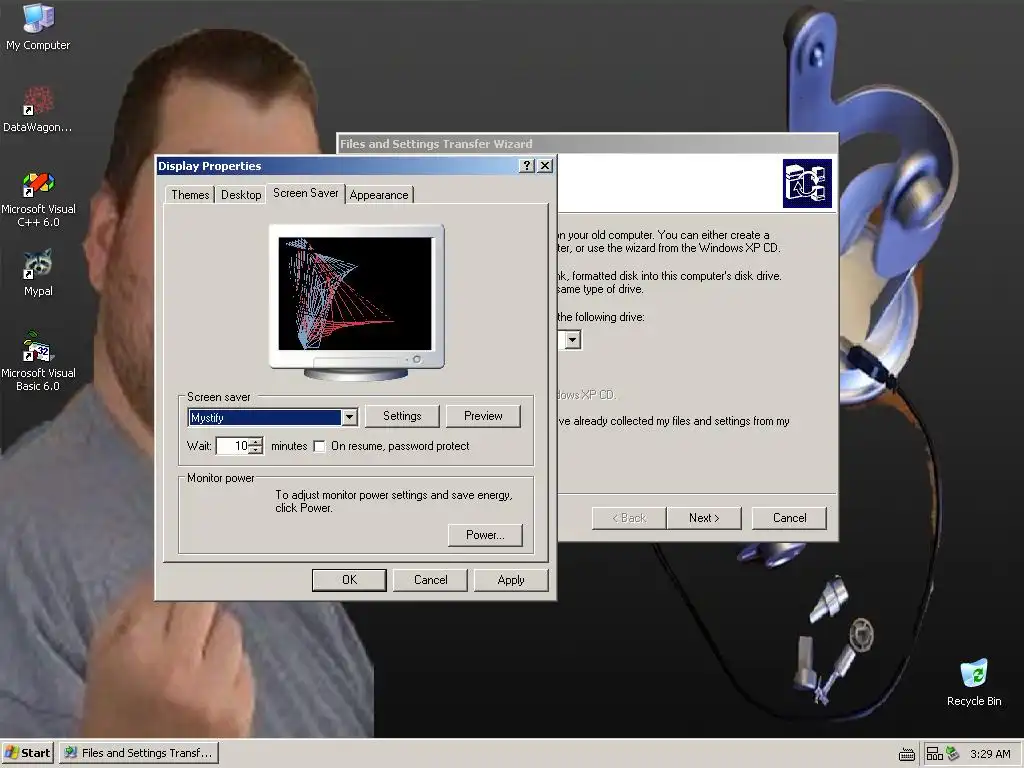Click the Preview button
1024x768 pixels.
pyautogui.click(x=483, y=416)
